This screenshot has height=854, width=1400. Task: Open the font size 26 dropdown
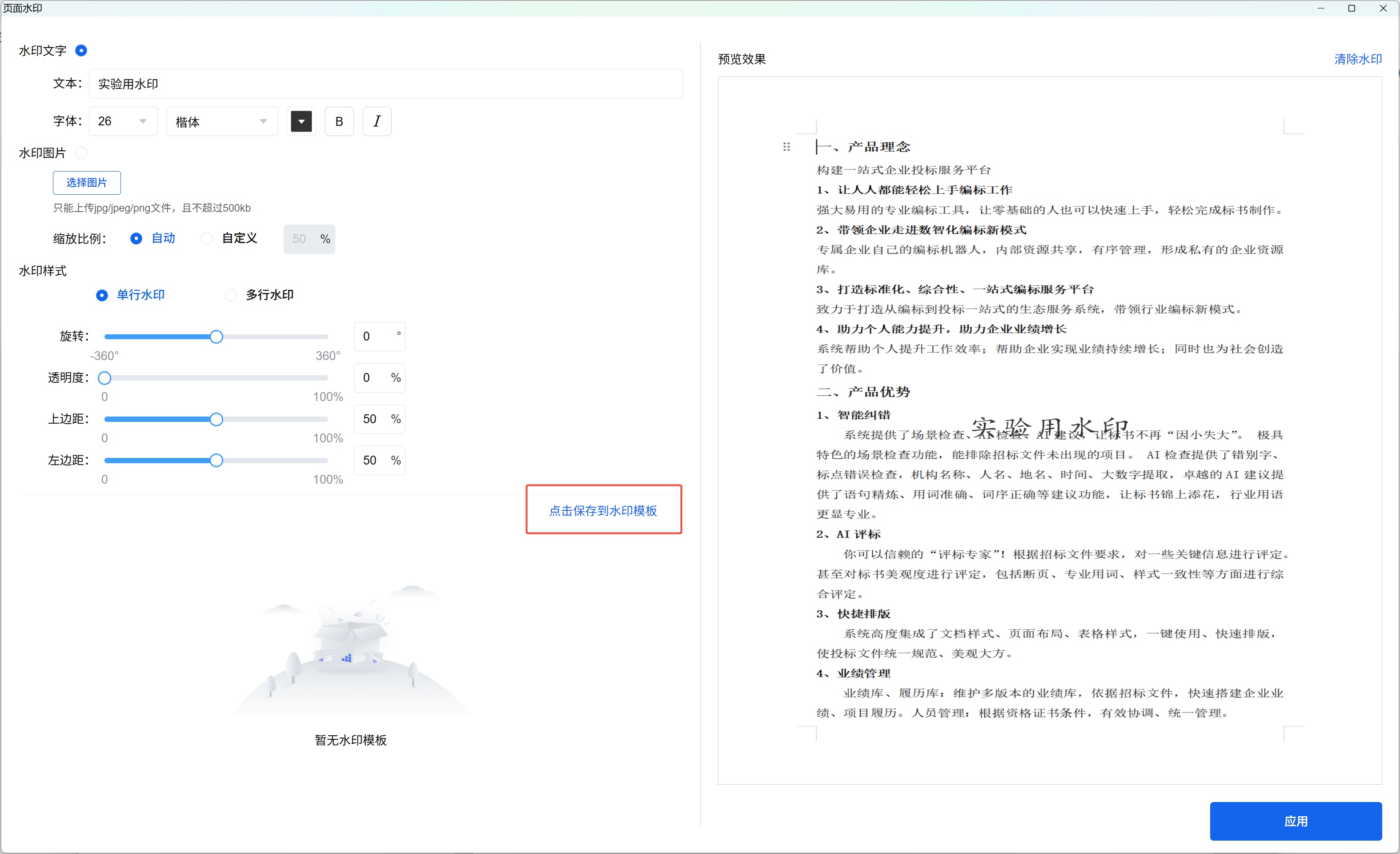[123, 121]
